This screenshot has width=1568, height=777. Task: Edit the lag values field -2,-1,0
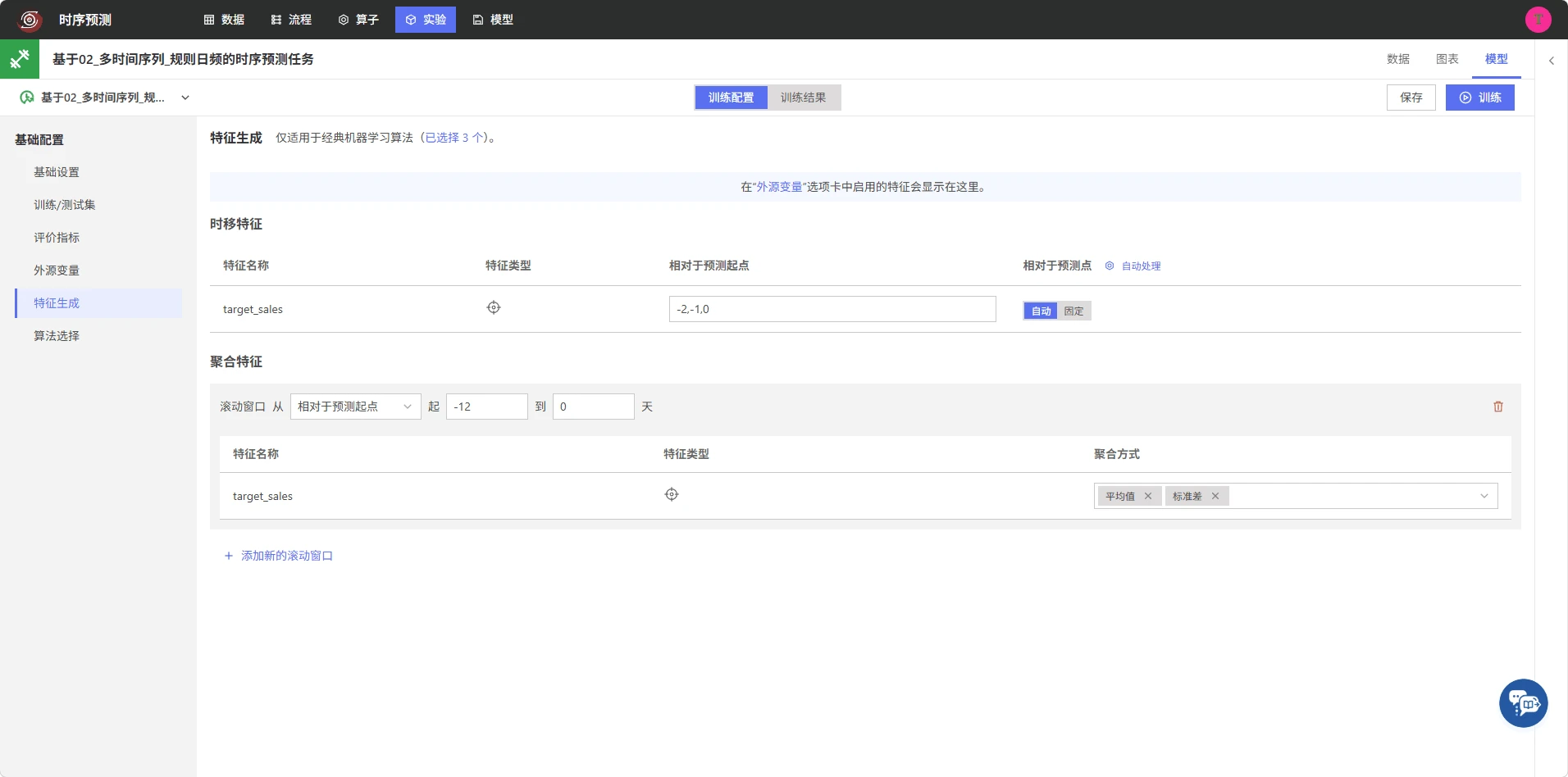(x=832, y=309)
